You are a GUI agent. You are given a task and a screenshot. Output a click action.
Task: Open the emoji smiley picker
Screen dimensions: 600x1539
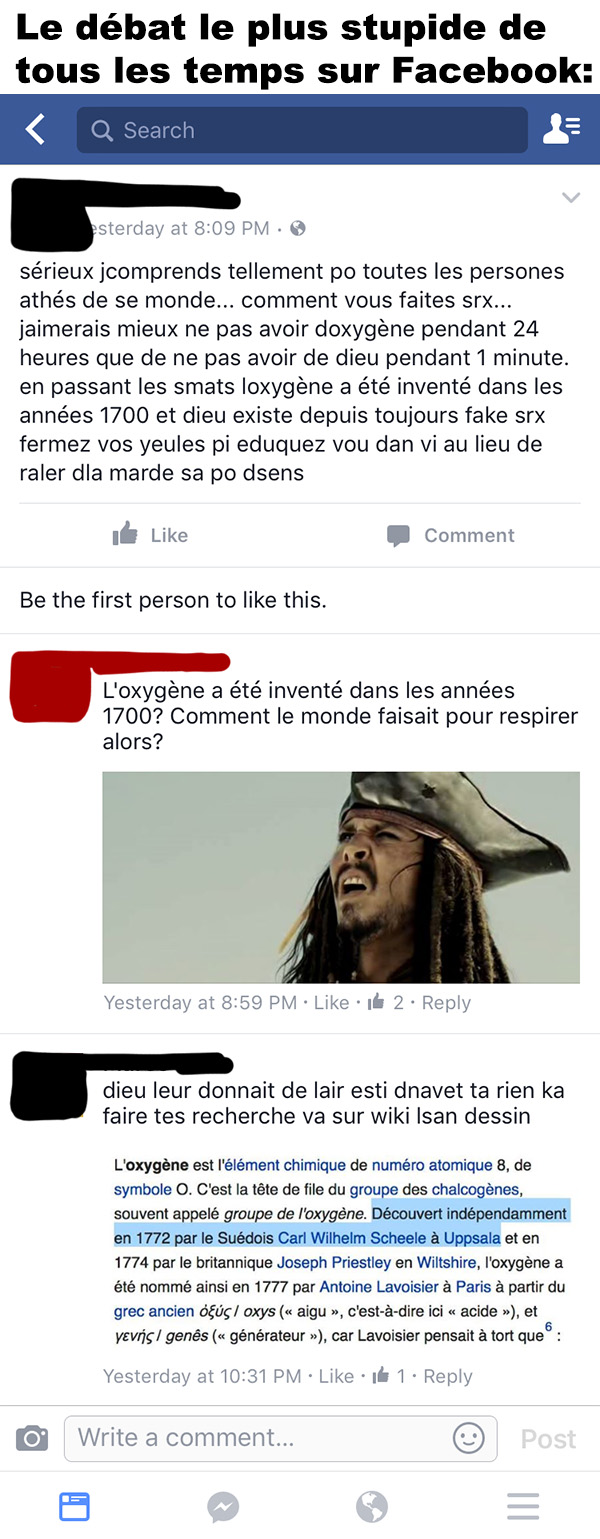click(x=468, y=1438)
